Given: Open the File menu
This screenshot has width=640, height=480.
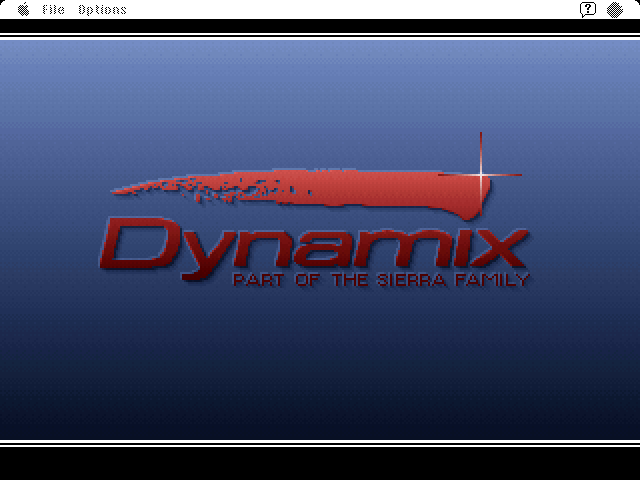Looking at the screenshot, I should (x=53, y=10).
